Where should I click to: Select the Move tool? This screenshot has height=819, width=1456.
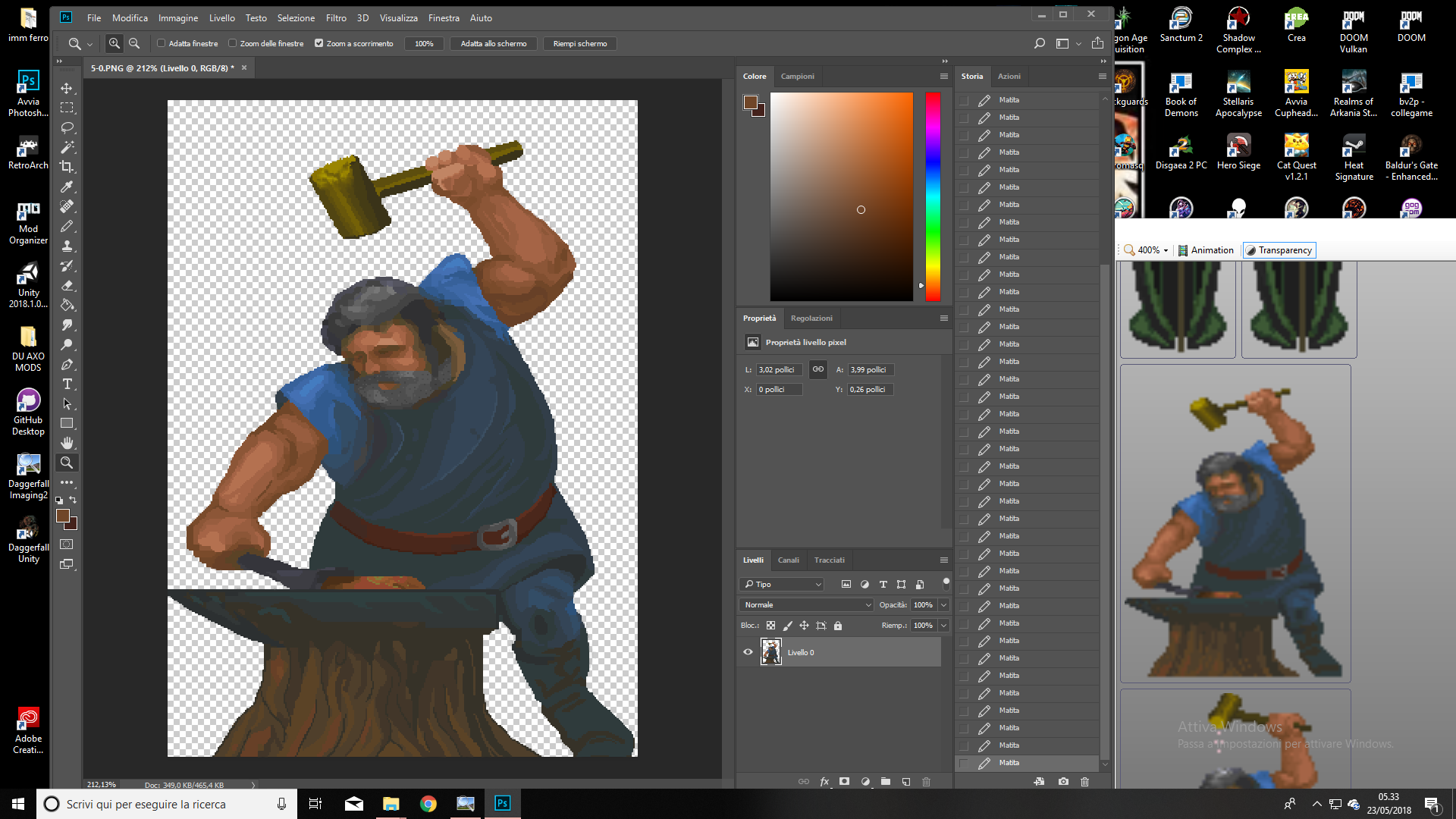[x=67, y=88]
